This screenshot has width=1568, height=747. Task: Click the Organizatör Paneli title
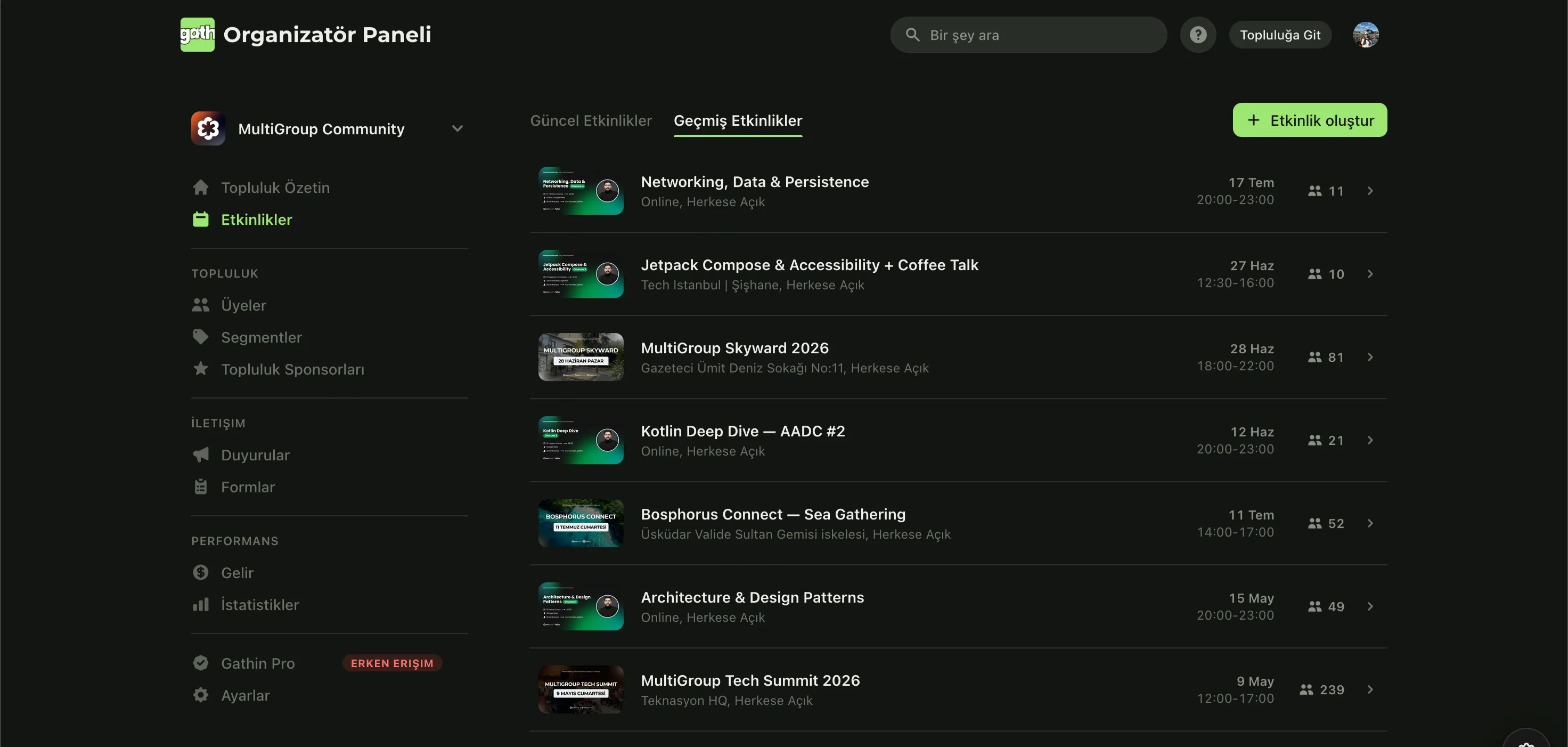tap(328, 35)
